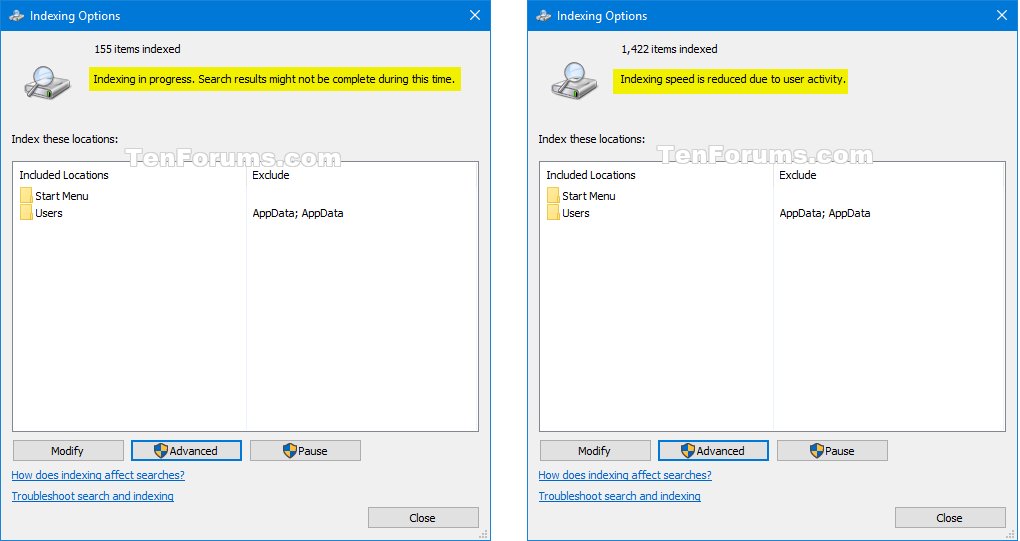Select Users folder icon in left window

(26, 212)
